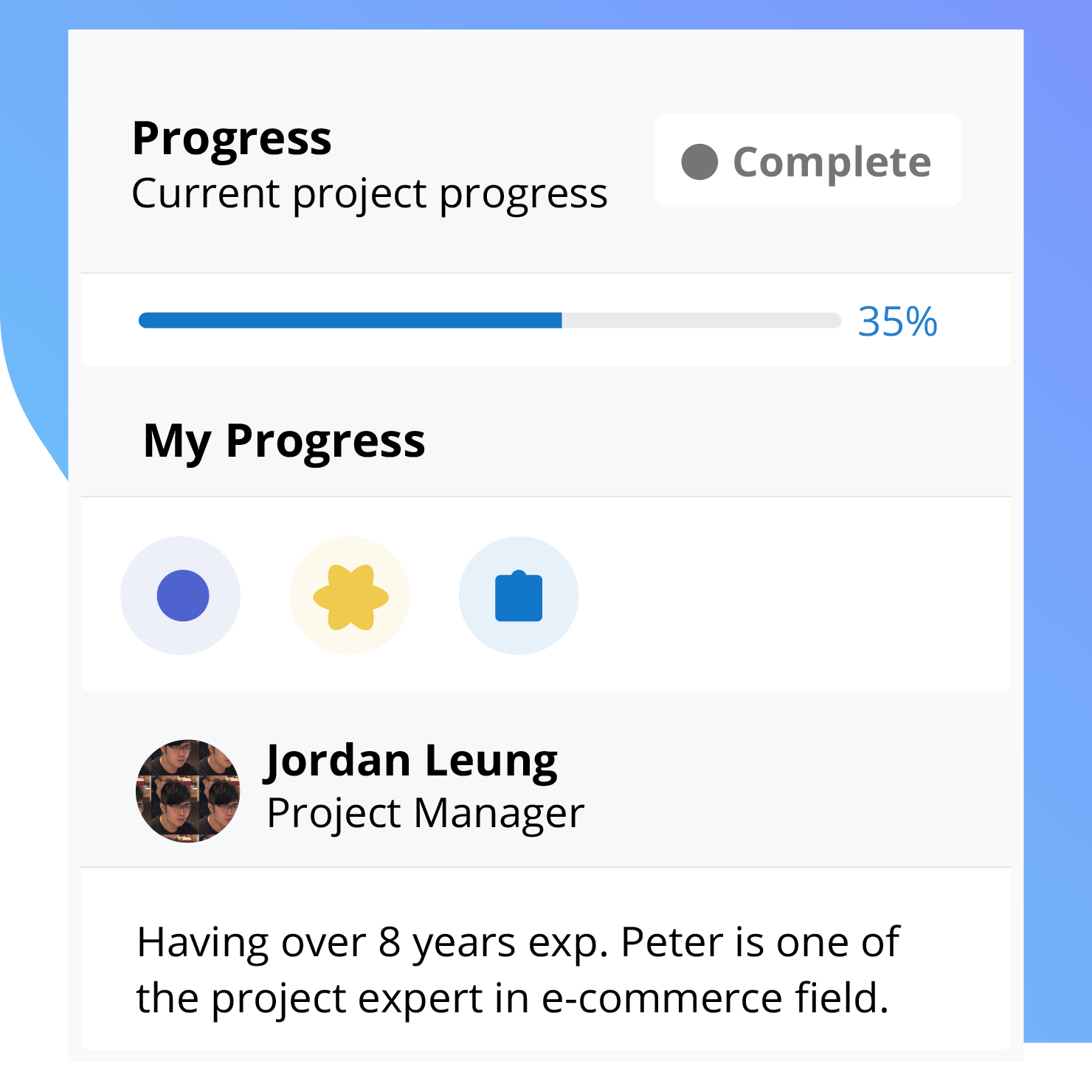Screen dimensions: 1092x1092
Task: Click the bold Progress heading
Action: coord(232,139)
